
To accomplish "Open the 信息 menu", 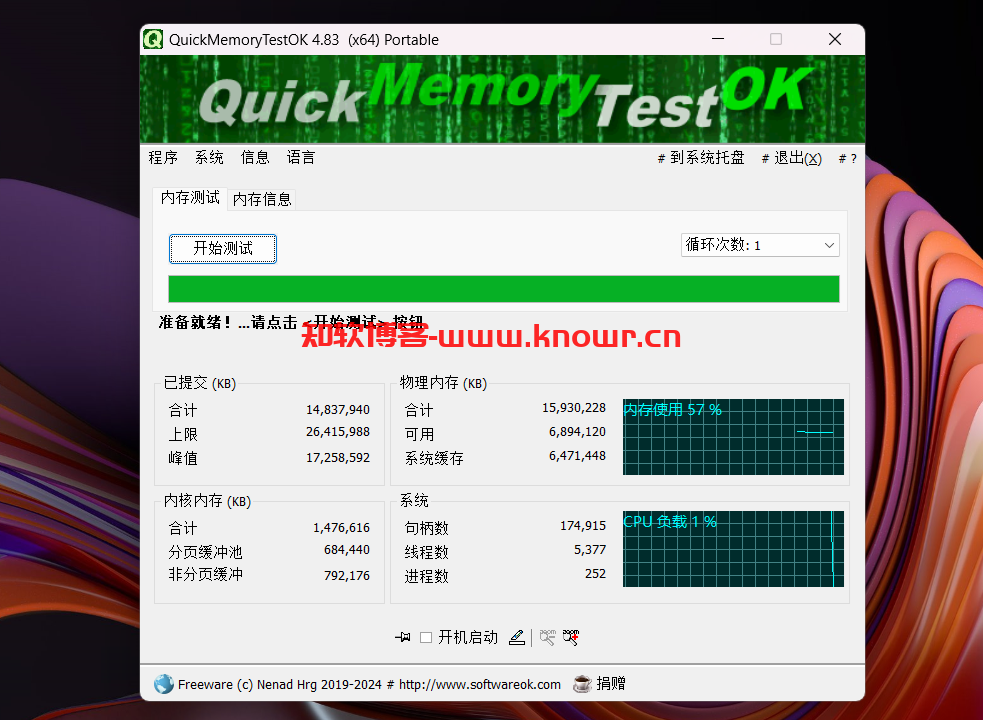I will point(255,157).
